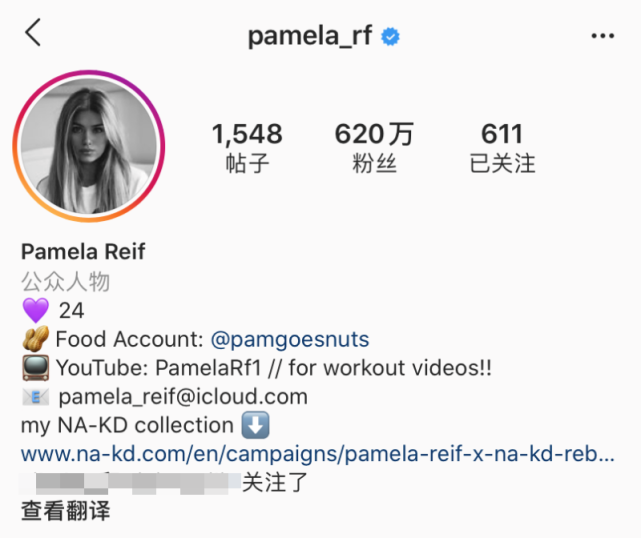641x538 pixels.
Task: Open the @pamgoesnuts food account mention
Action: 290,339
